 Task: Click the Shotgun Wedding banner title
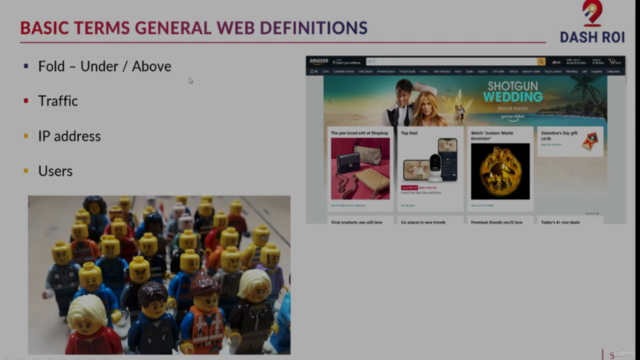tap(513, 91)
